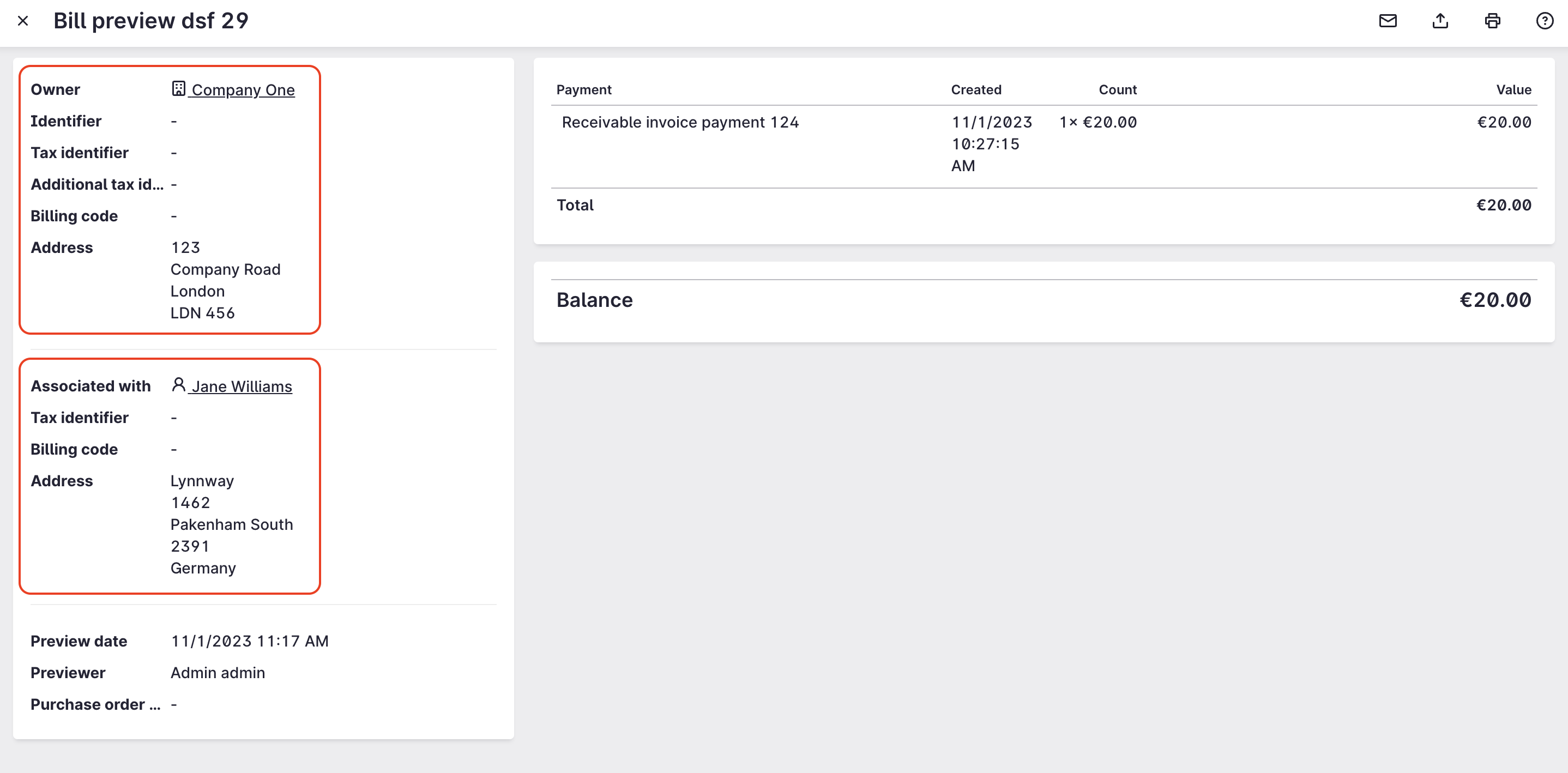Print the bill preview
This screenshot has width=1568, height=773.
point(1492,21)
